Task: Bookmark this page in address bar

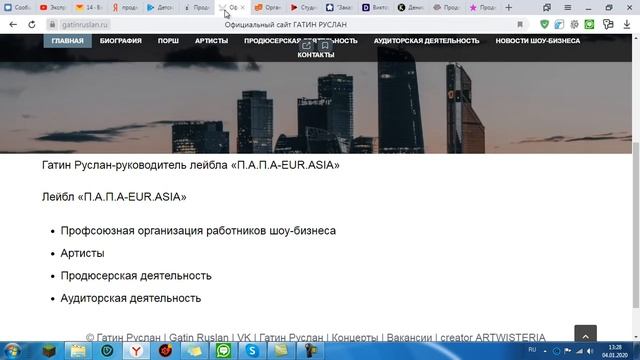Action: 520,24
